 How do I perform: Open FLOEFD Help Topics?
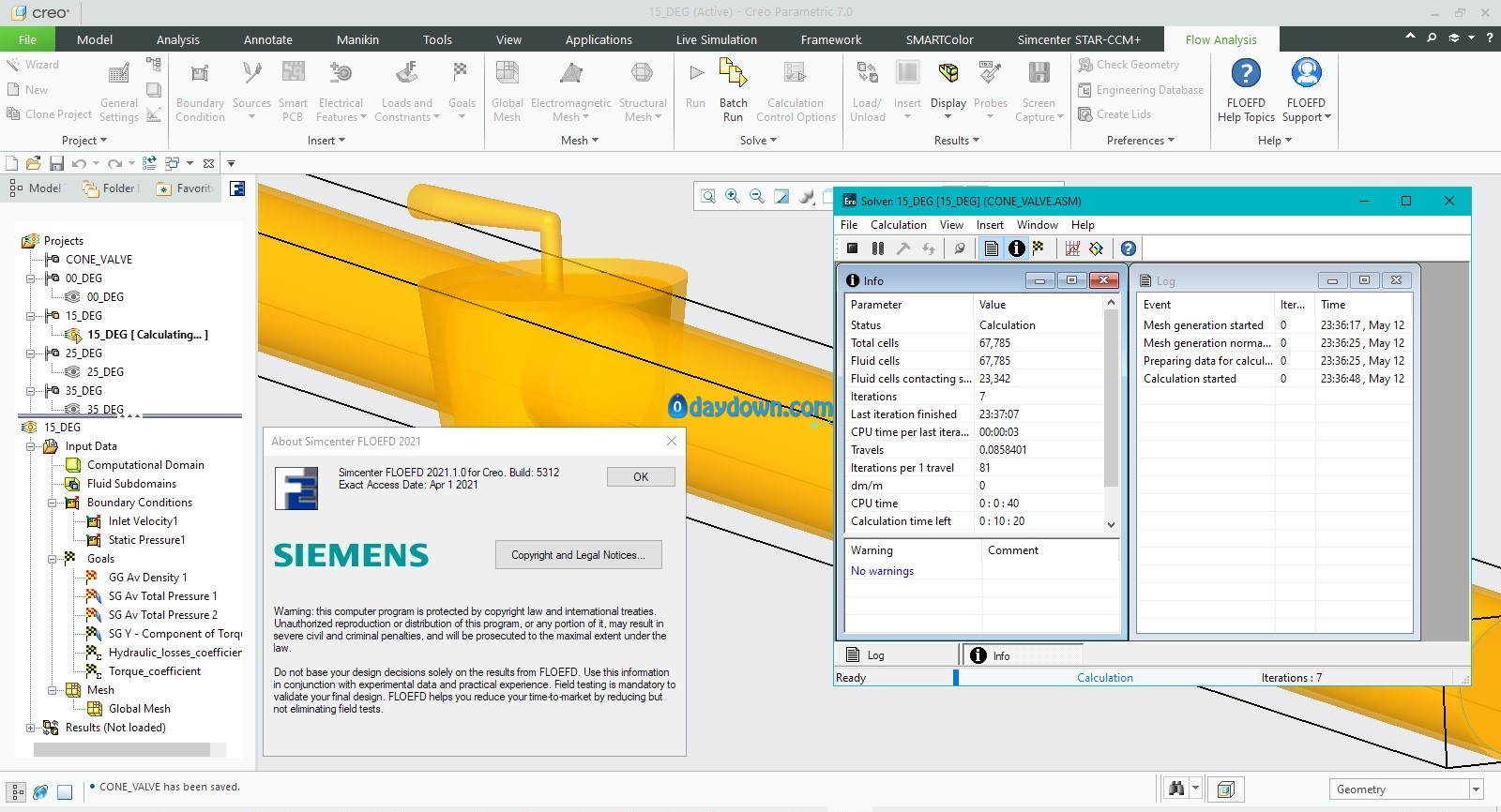click(1246, 90)
